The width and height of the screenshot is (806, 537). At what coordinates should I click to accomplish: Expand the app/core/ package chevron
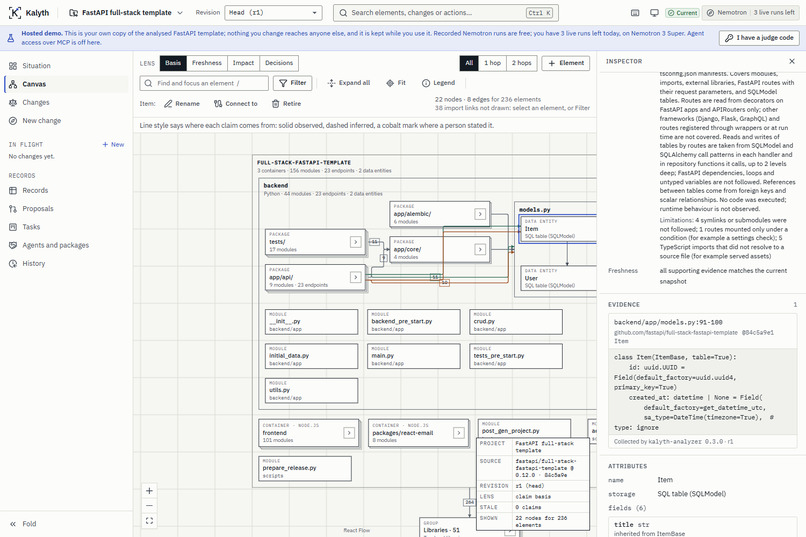480,250
